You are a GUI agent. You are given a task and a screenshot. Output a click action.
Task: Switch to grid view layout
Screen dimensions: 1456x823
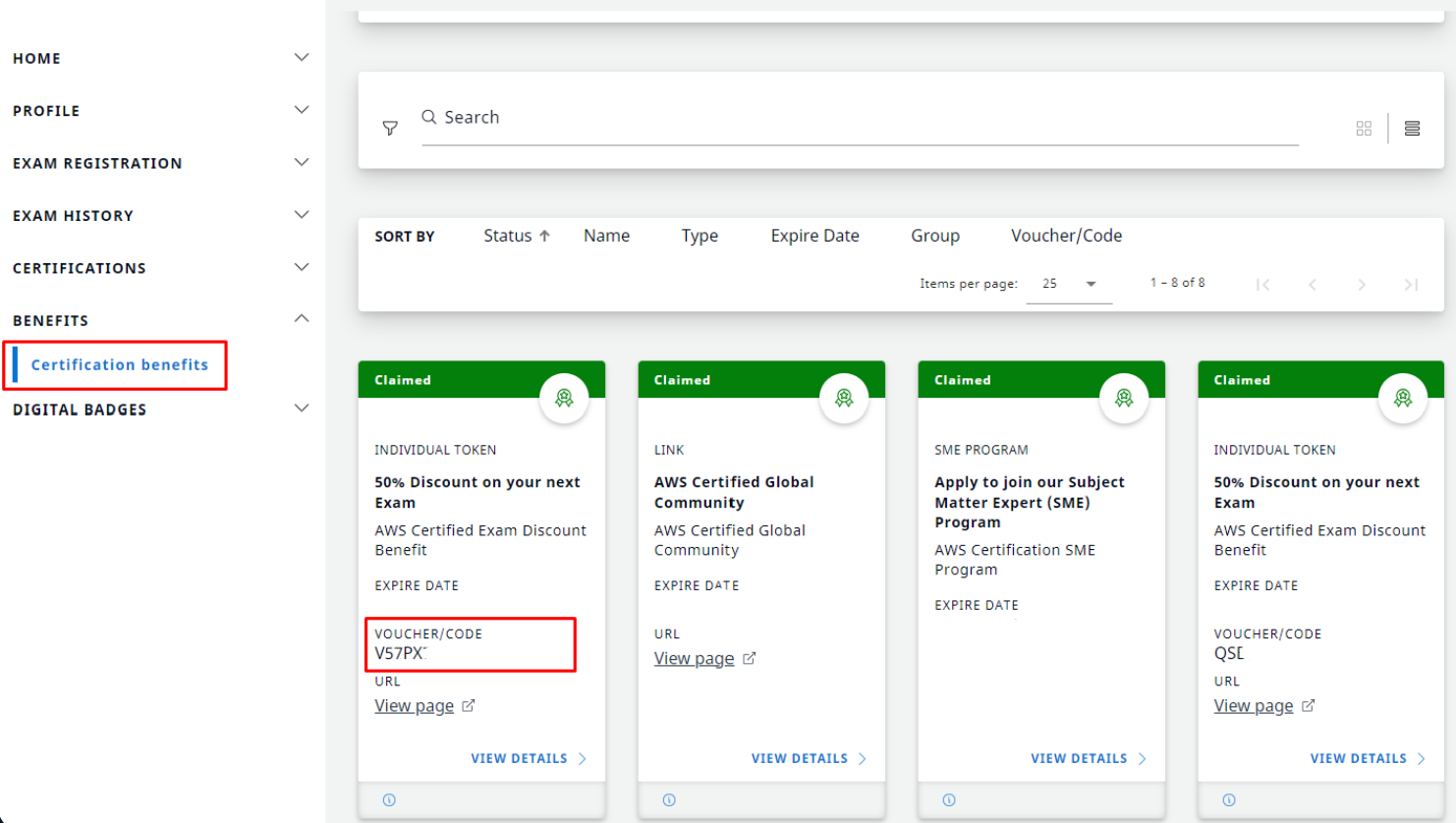pyautogui.click(x=1364, y=129)
